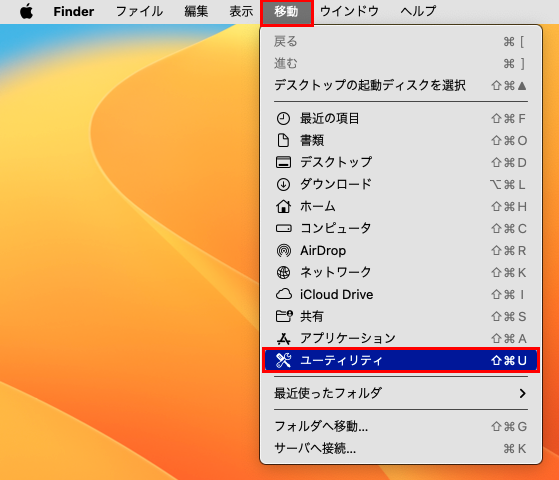Open the ファイル menu

coord(139,11)
